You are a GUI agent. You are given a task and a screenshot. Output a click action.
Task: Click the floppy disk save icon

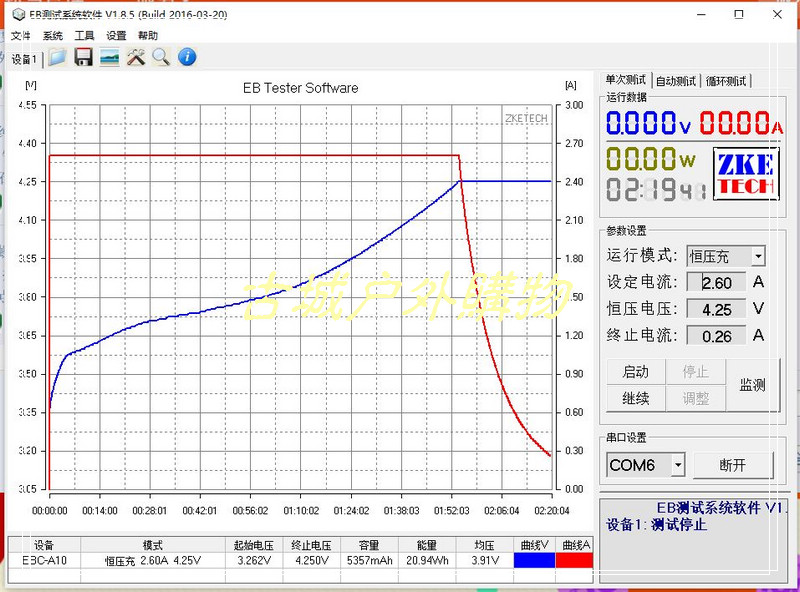point(84,57)
